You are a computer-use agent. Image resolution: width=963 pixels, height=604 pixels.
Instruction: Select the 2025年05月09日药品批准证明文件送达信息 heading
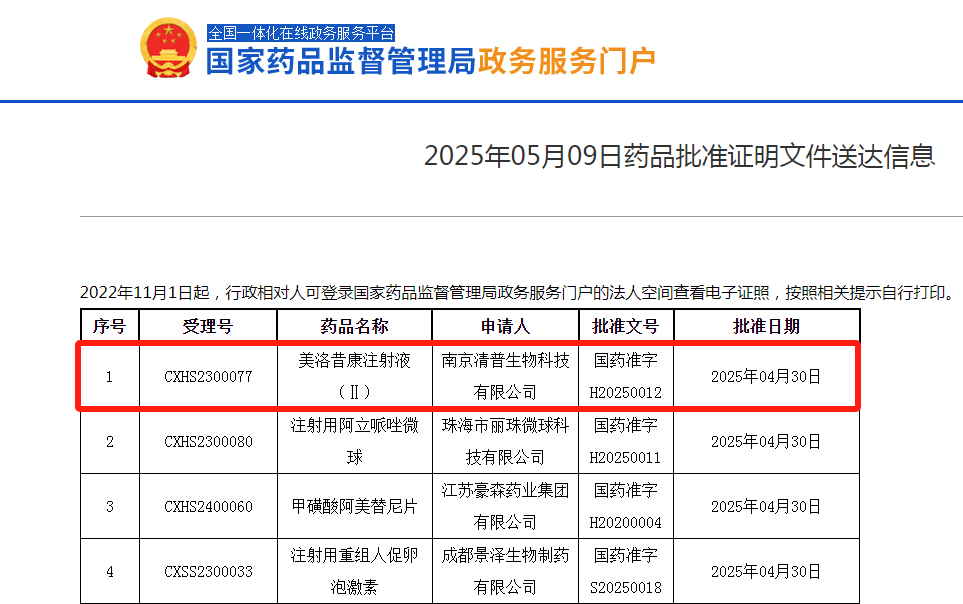tap(679, 155)
